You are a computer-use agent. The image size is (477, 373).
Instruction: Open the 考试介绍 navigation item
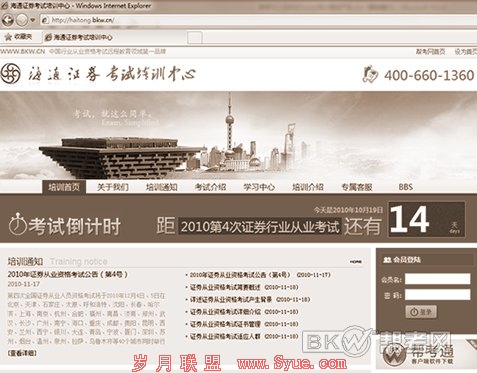coord(210,187)
